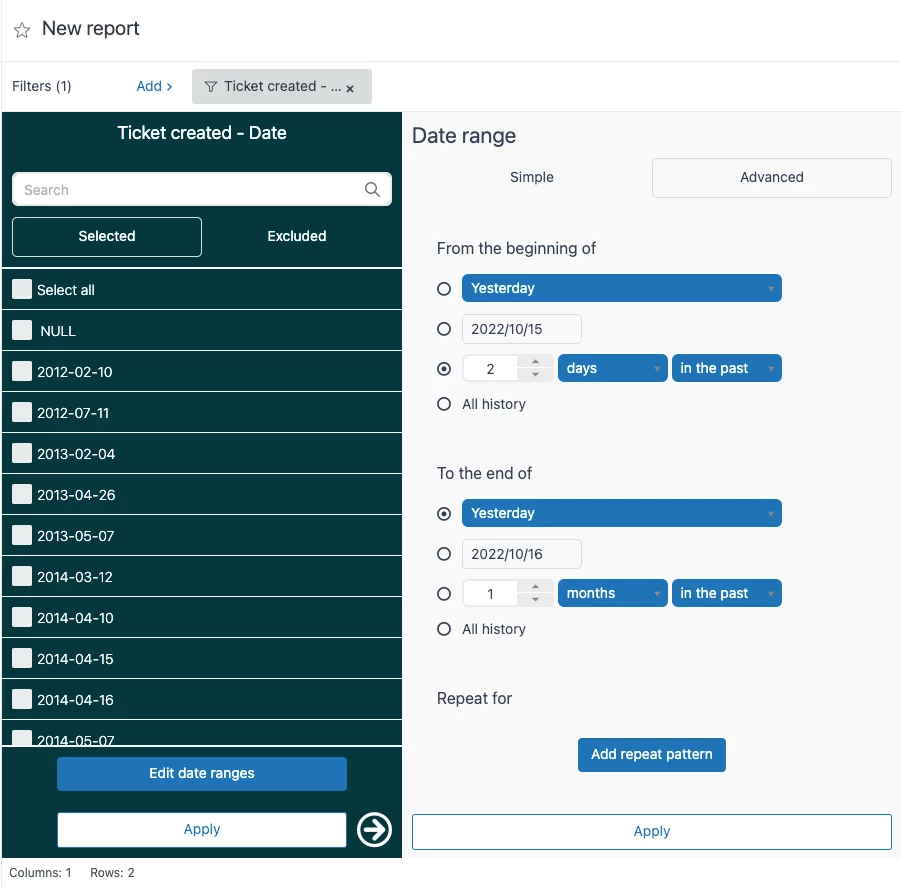The image size is (901, 888).
Task: Tick the NULL value checkbox
Action: [22, 330]
